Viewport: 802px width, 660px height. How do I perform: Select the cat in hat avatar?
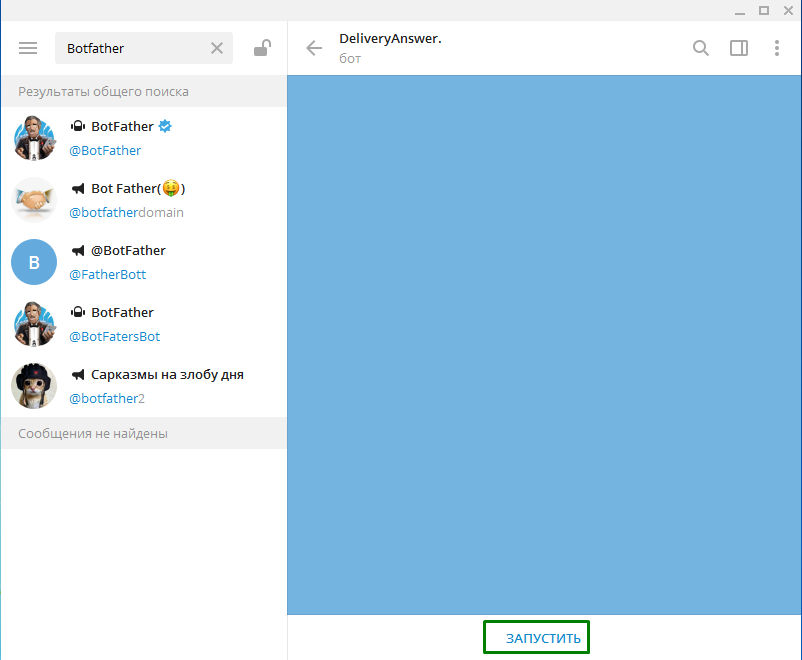(x=34, y=386)
